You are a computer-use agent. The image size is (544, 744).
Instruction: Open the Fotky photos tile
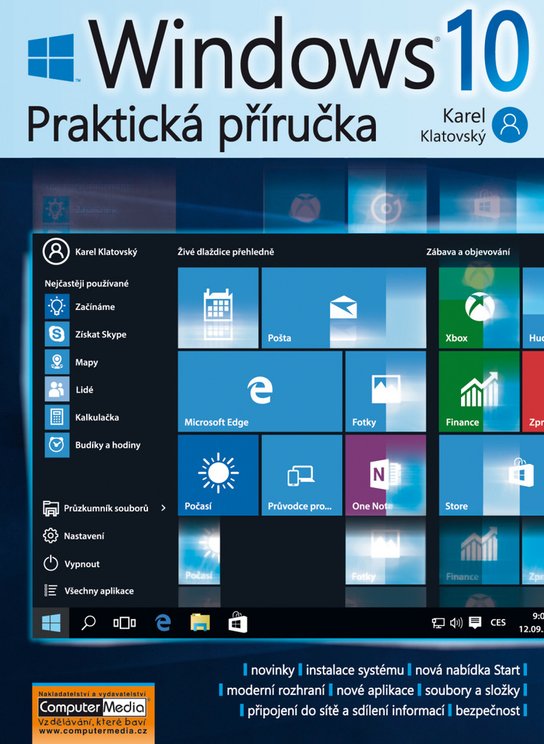[385, 391]
